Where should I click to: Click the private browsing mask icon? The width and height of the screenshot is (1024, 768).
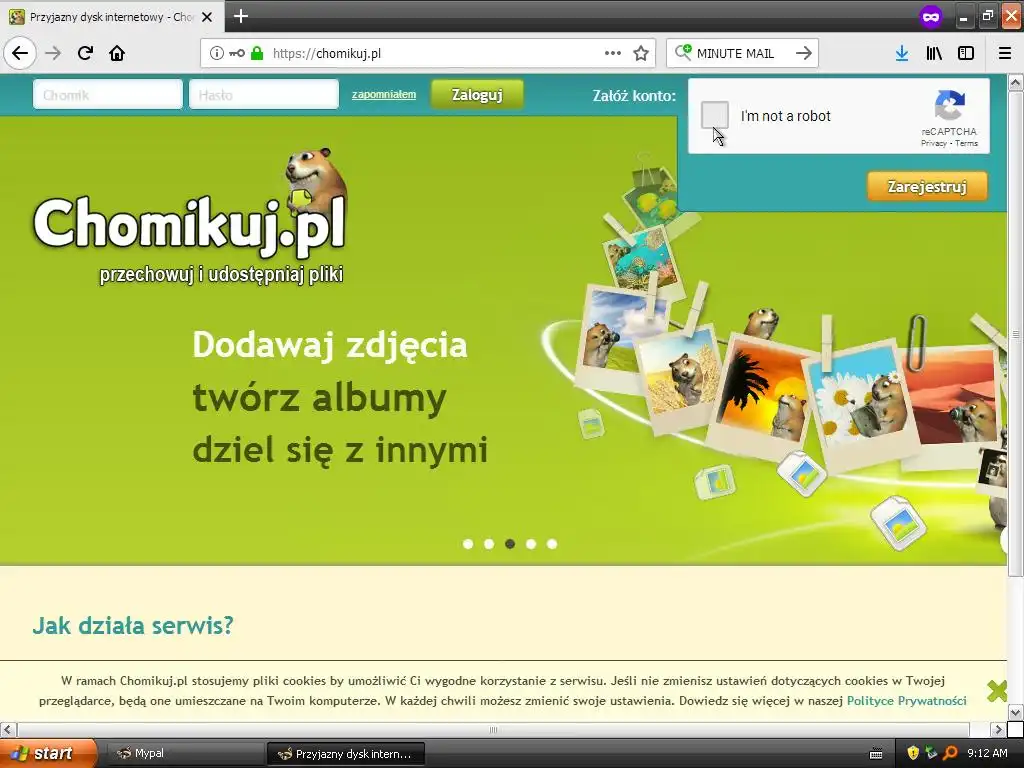pos(931,17)
